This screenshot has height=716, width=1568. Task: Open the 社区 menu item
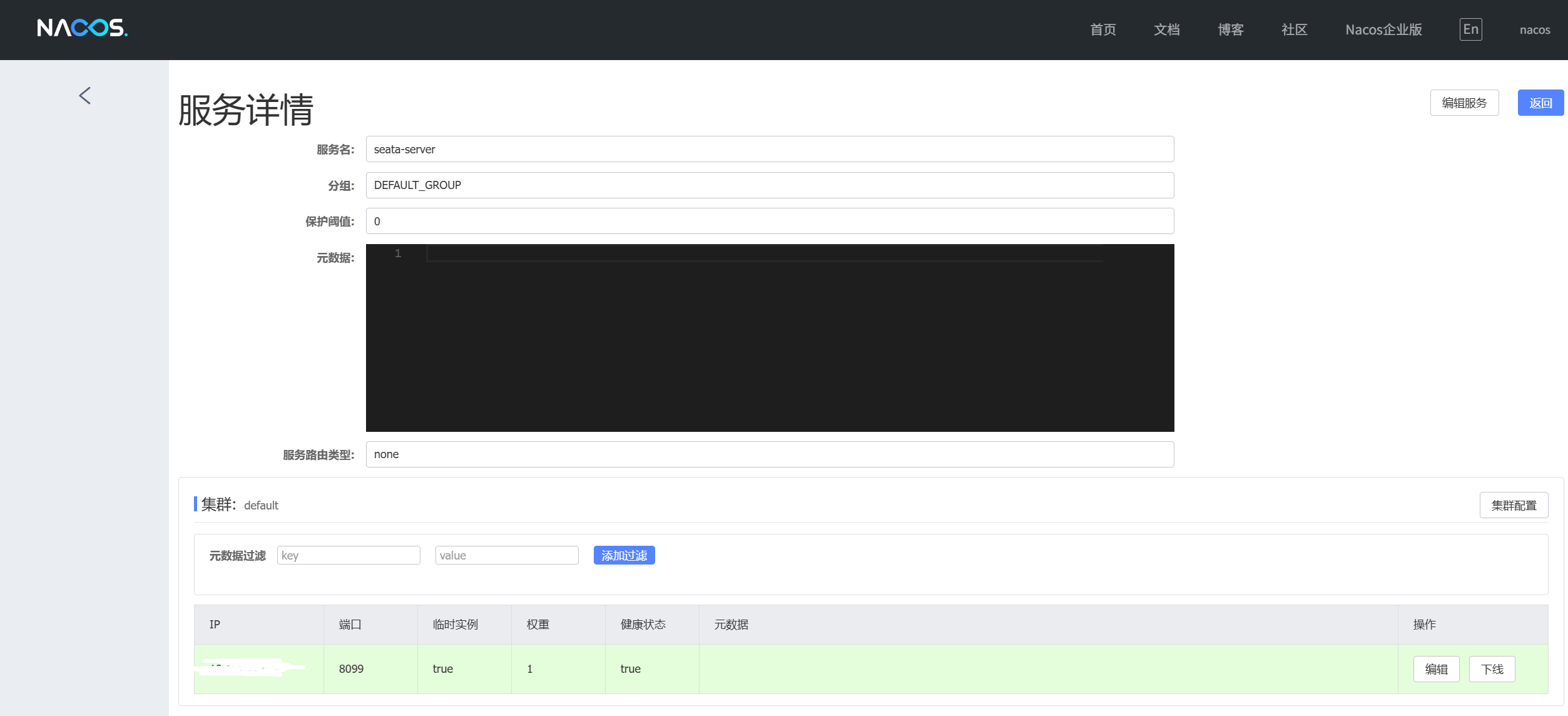click(x=1294, y=29)
